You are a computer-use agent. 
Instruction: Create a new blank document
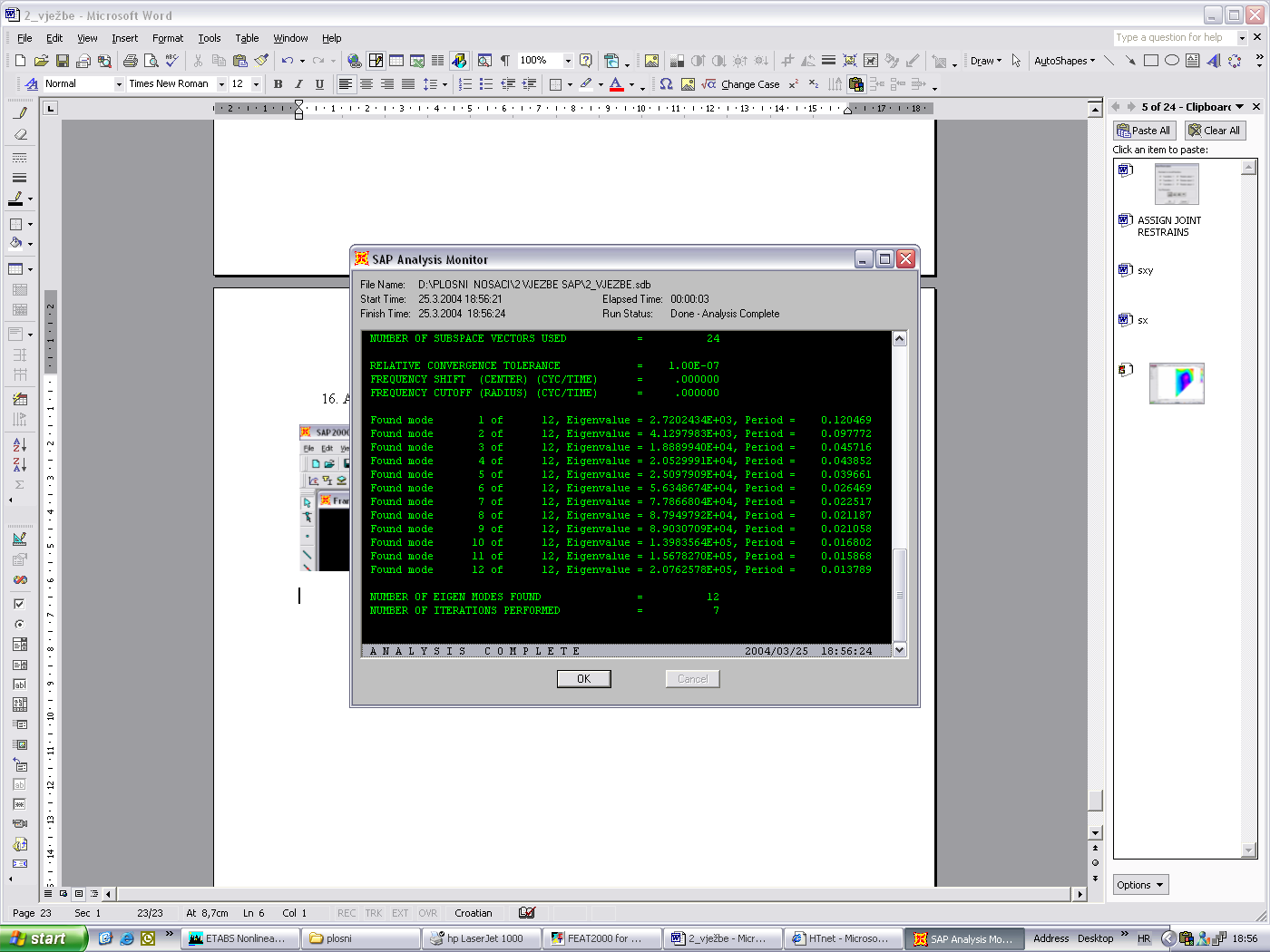pyautogui.click(x=20, y=61)
